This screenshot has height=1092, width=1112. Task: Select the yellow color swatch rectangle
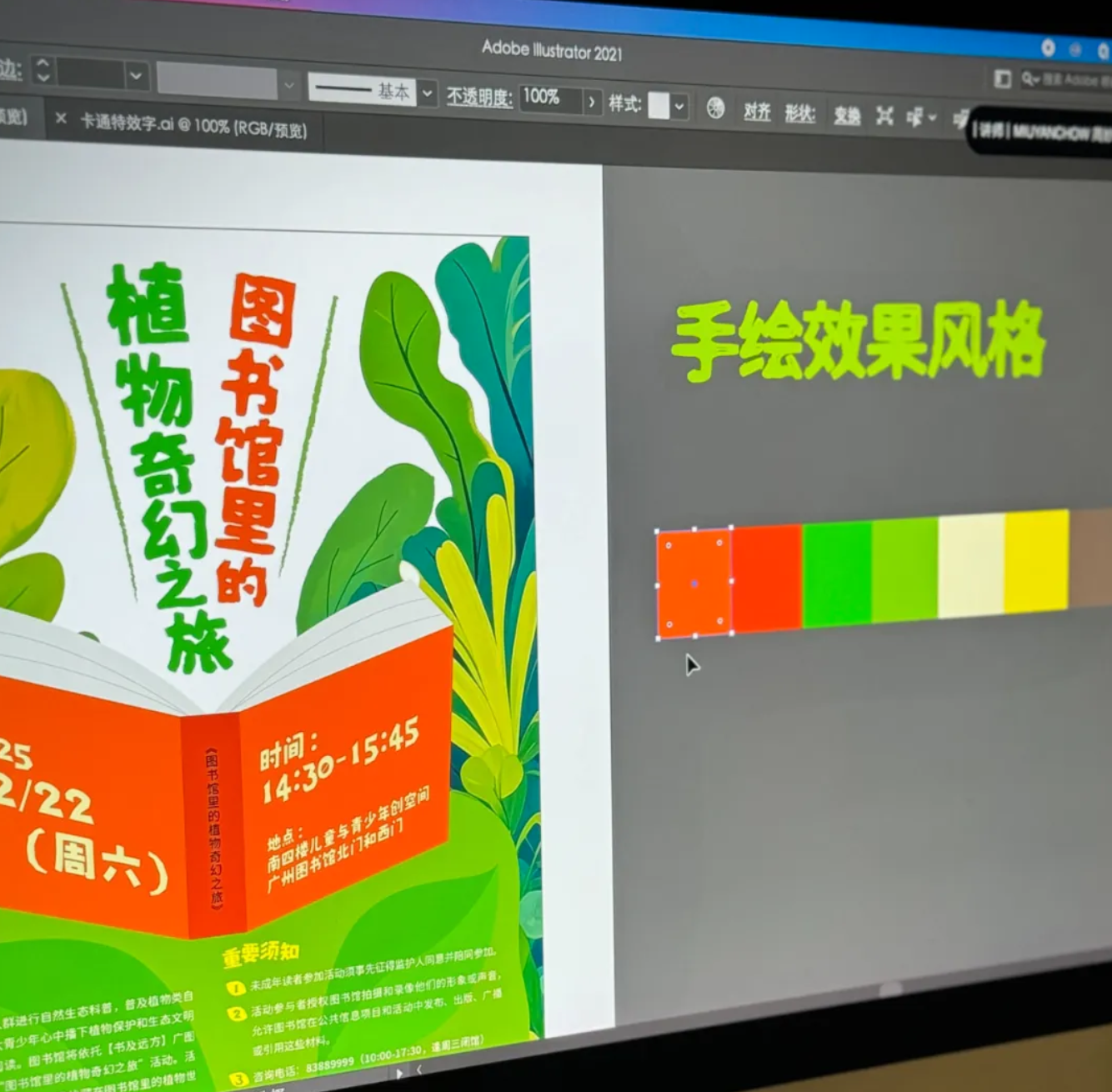click(x=1036, y=562)
